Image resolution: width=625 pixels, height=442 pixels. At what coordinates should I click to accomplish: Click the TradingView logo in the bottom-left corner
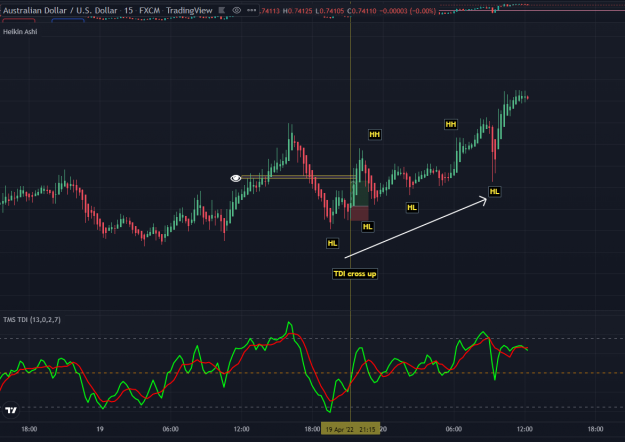[x=11, y=410]
